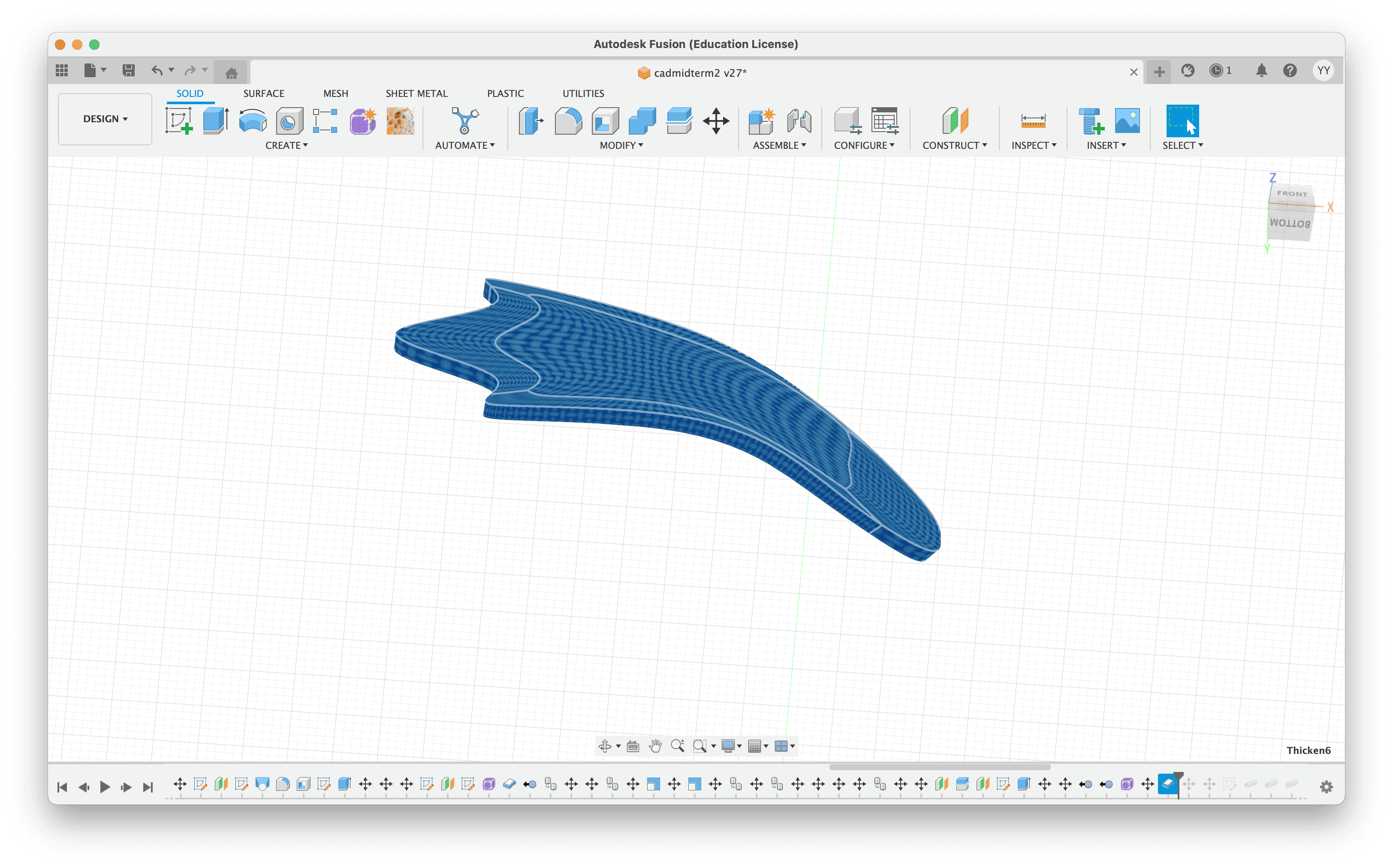Image resolution: width=1393 pixels, height=868 pixels.
Task: Select the Shell tool icon
Action: (605, 121)
